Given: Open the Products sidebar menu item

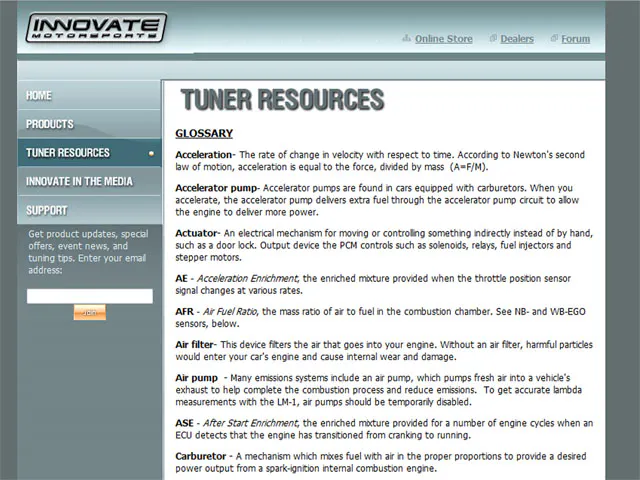Looking at the screenshot, I should click(x=50, y=124).
